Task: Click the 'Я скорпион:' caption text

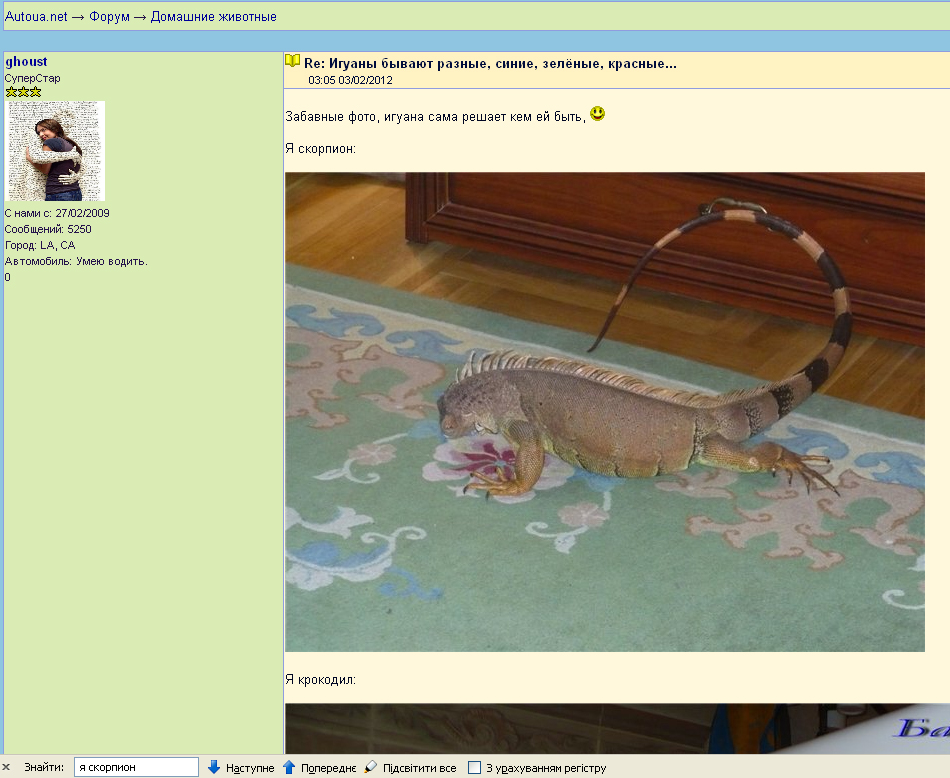Action: (x=320, y=148)
